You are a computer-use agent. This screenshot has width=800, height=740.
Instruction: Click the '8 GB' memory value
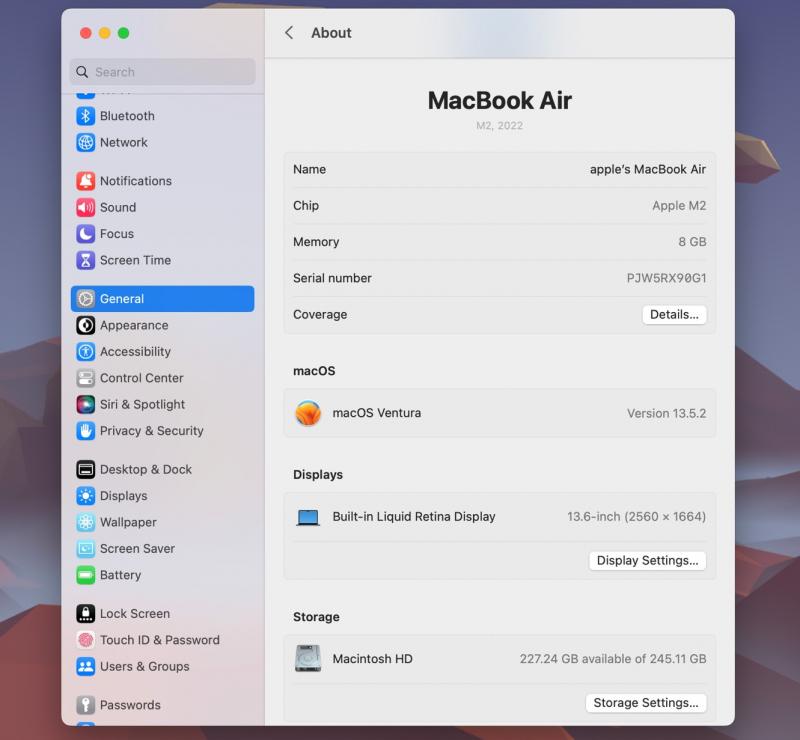pos(692,242)
